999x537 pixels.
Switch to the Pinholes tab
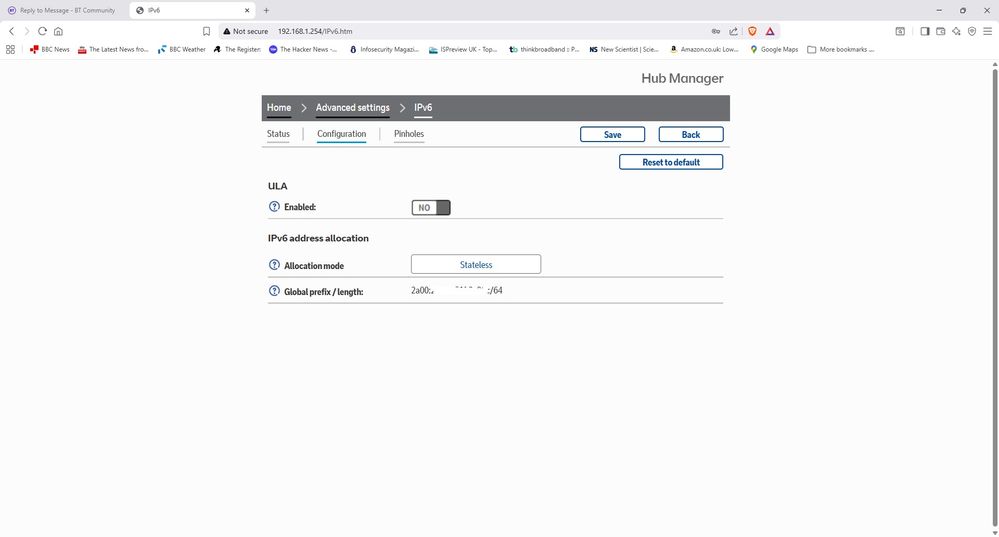pos(409,134)
